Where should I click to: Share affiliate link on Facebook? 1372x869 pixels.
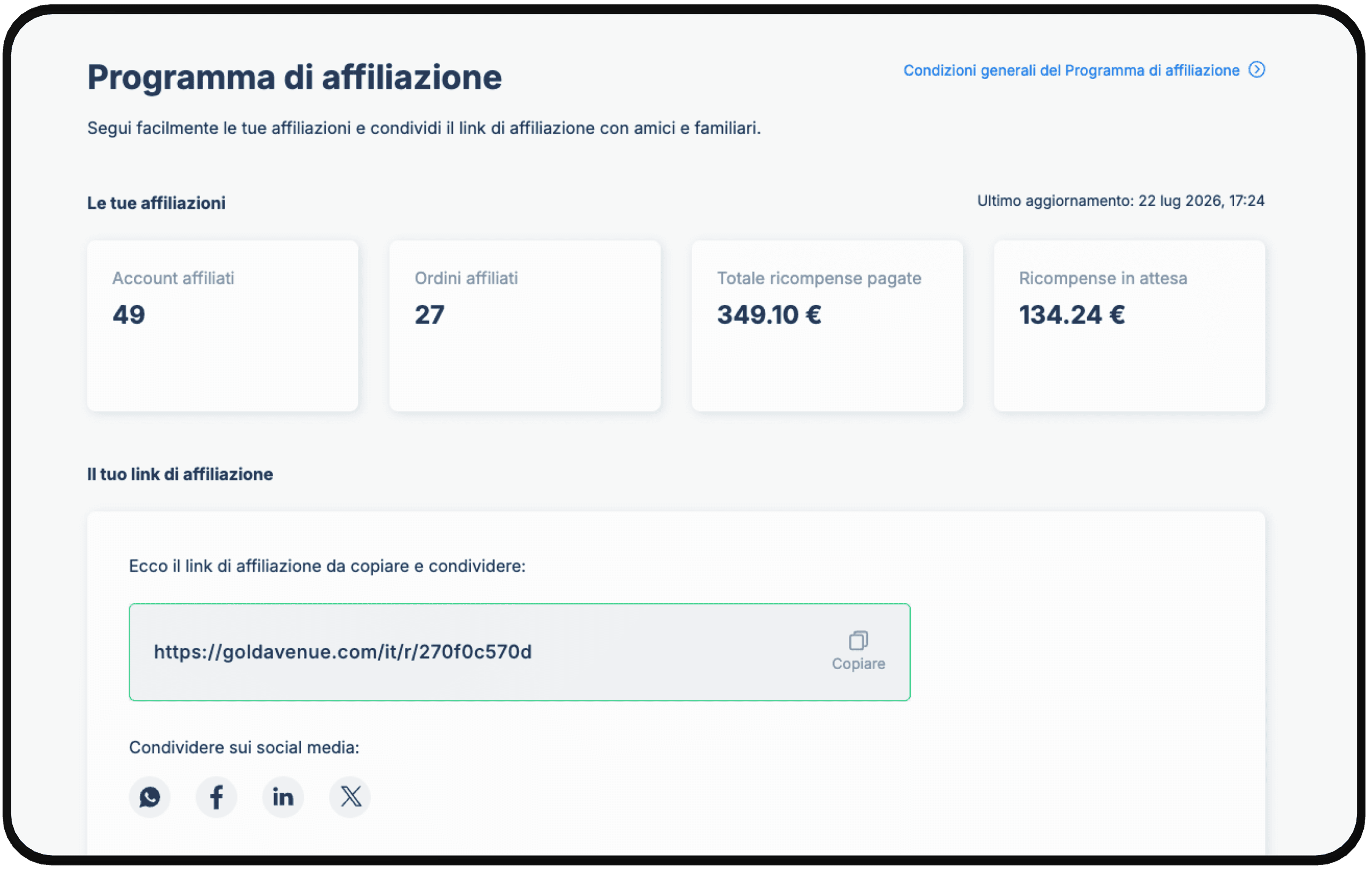pyautogui.click(x=217, y=797)
